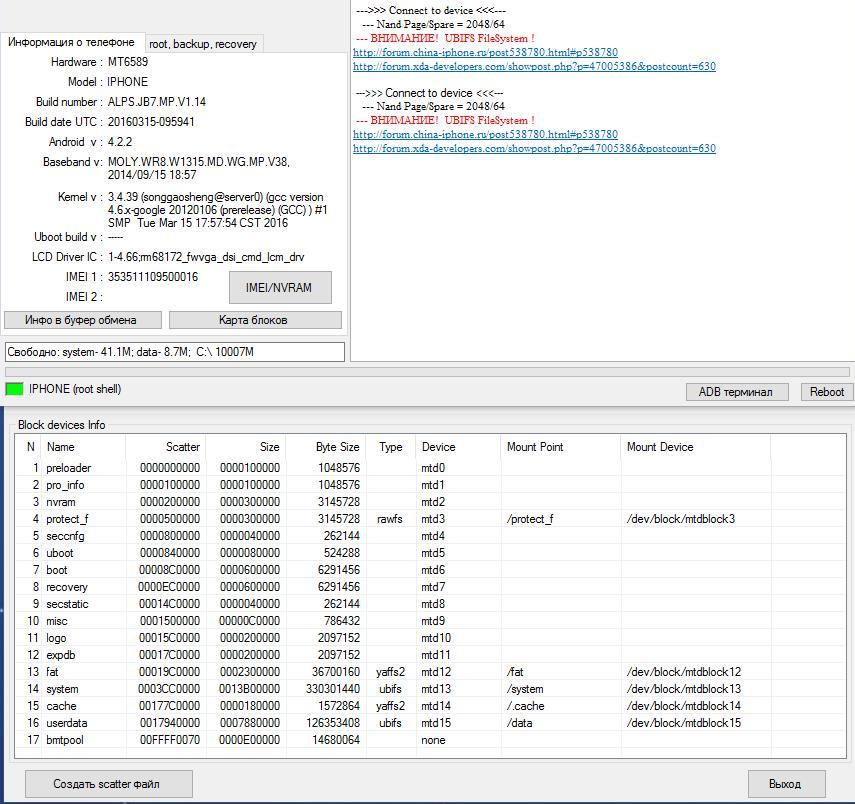Screen dimensions: 855x804
Task: Click Создать scatter файл button
Action: click(x=107, y=784)
